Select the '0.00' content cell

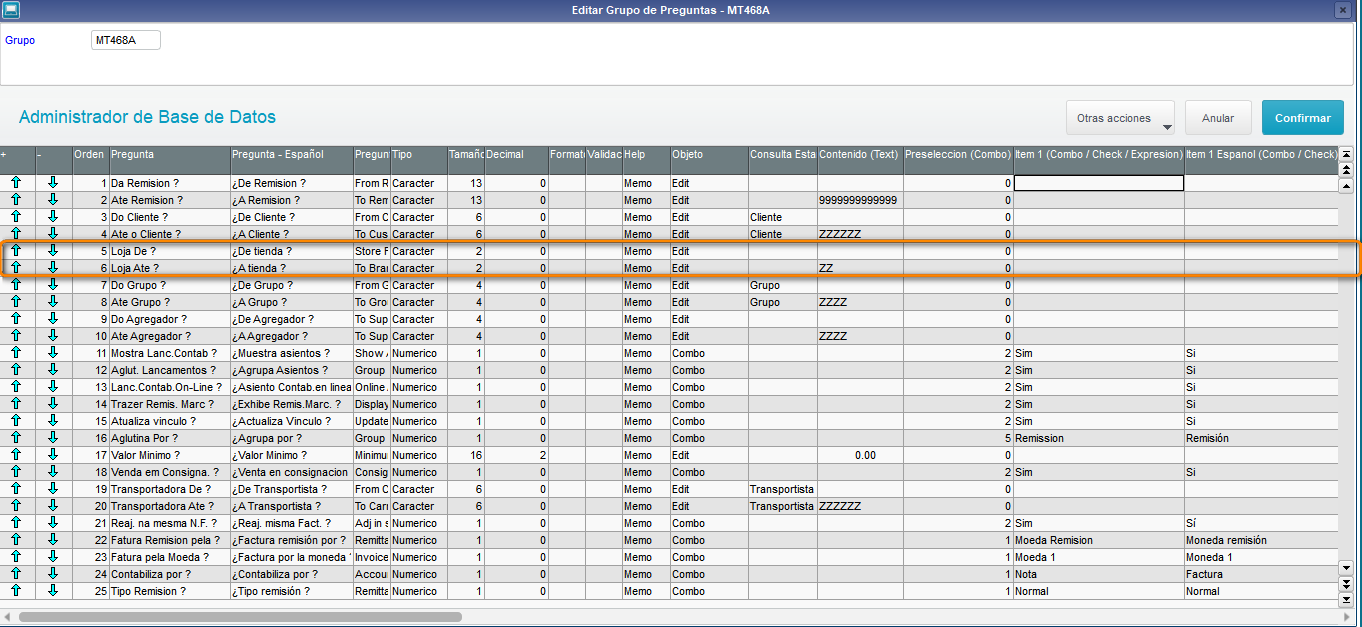(x=860, y=455)
